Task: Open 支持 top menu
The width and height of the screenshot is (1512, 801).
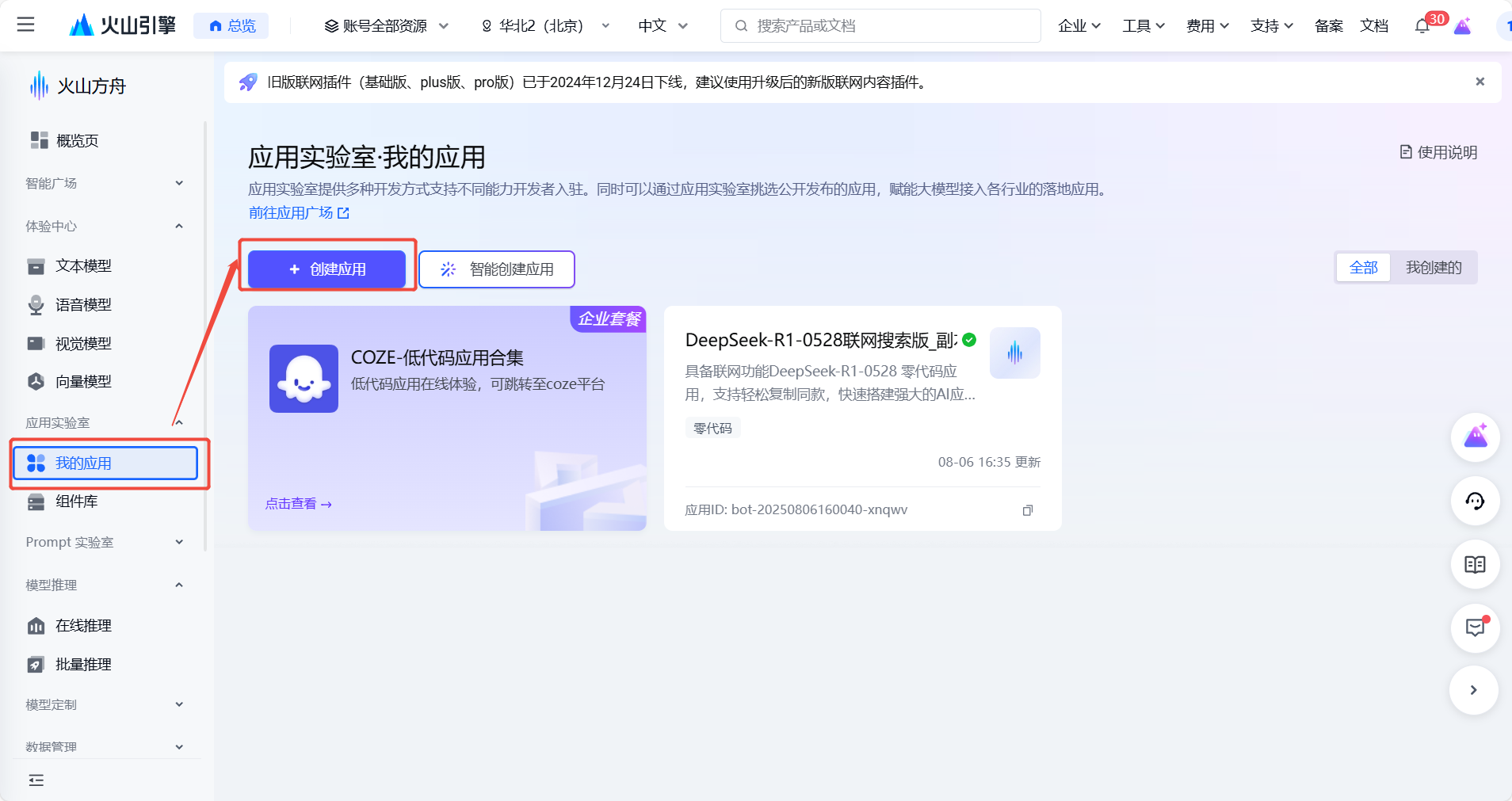Action: click(x=1272, y=26)
